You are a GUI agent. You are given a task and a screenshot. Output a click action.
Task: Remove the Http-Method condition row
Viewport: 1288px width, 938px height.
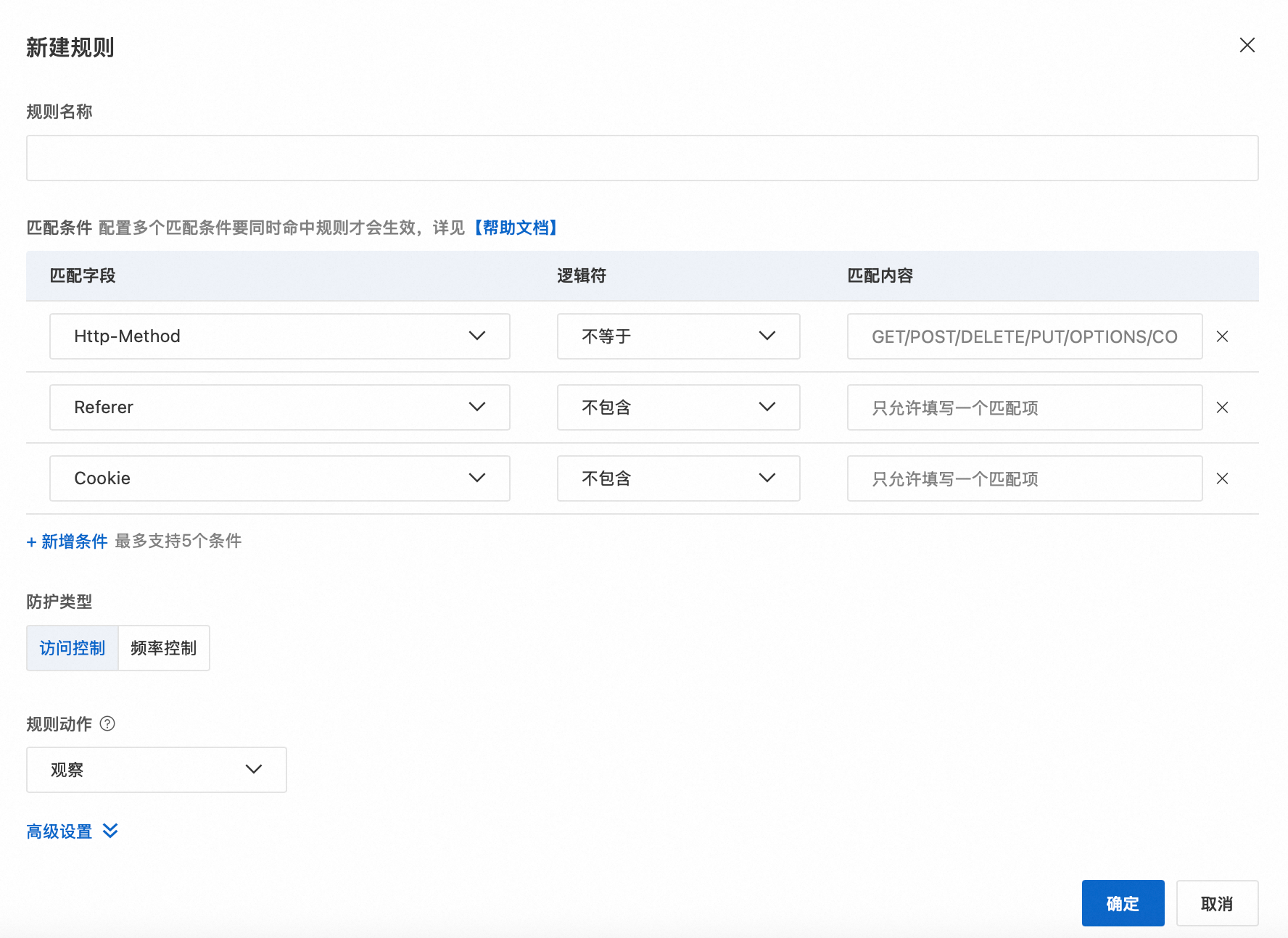click(1222, 336)
